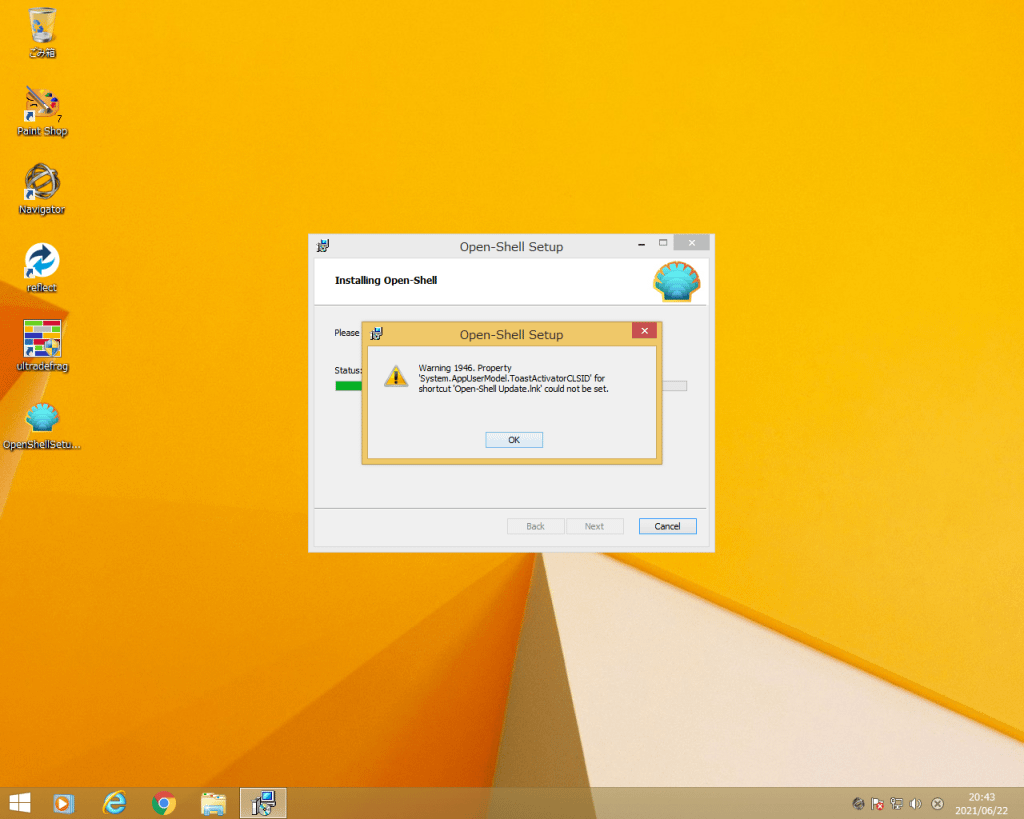Minimize the Open-Shell Setup window

pos(641,244)
